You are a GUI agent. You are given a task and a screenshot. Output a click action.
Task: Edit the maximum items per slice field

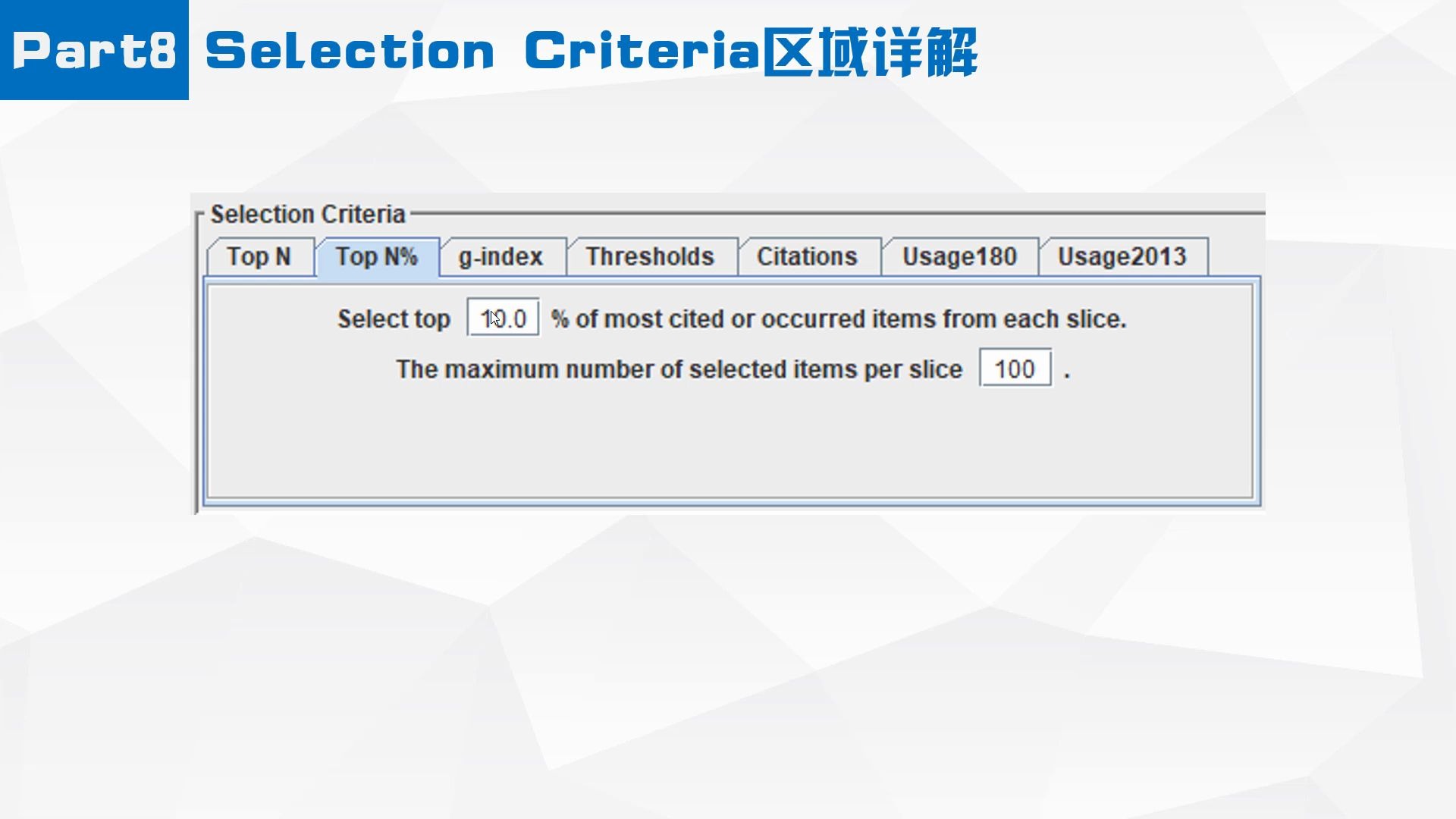(1014, 370)
